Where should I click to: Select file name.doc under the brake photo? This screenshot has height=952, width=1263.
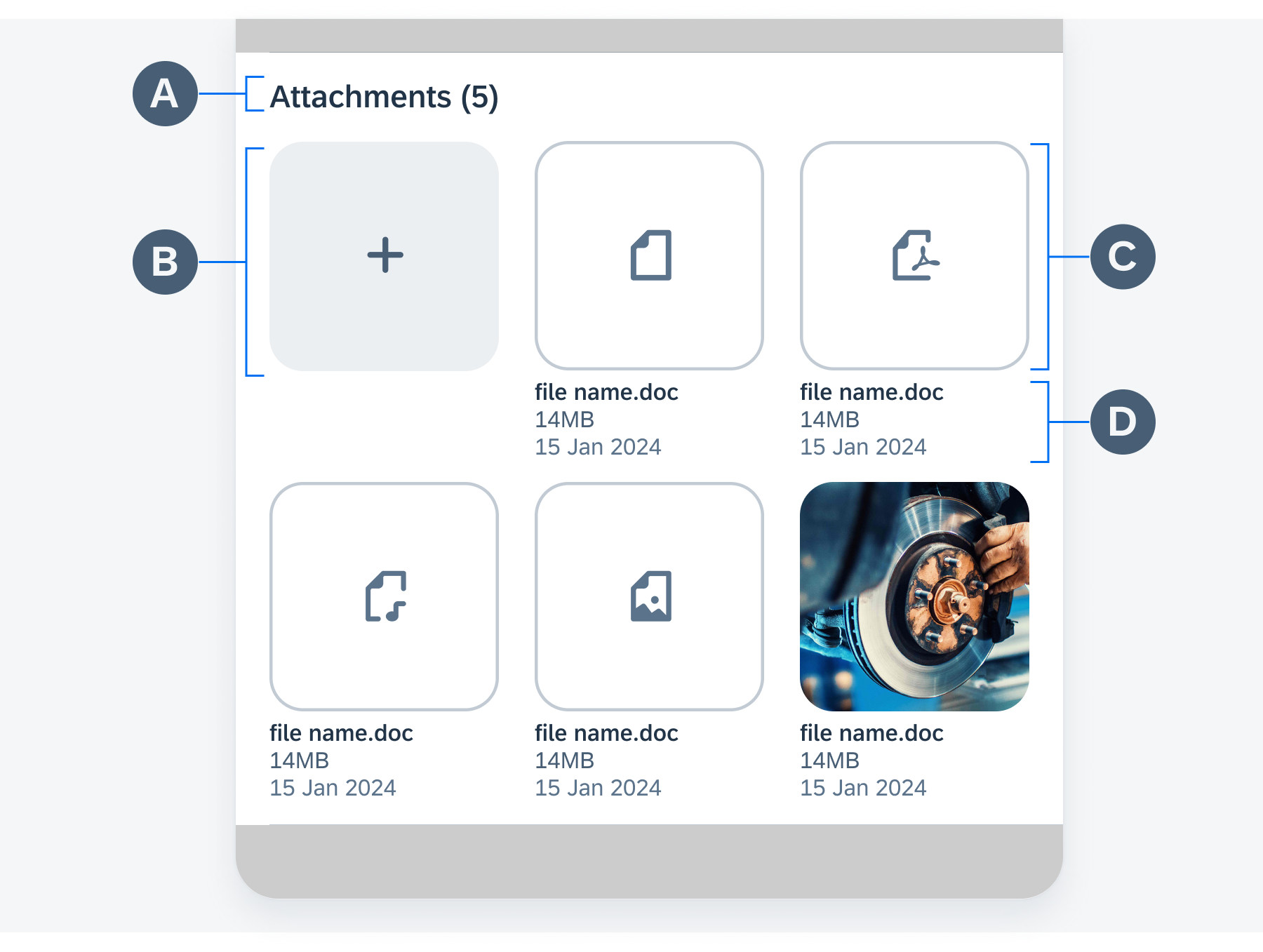click(x=871, y=733)
